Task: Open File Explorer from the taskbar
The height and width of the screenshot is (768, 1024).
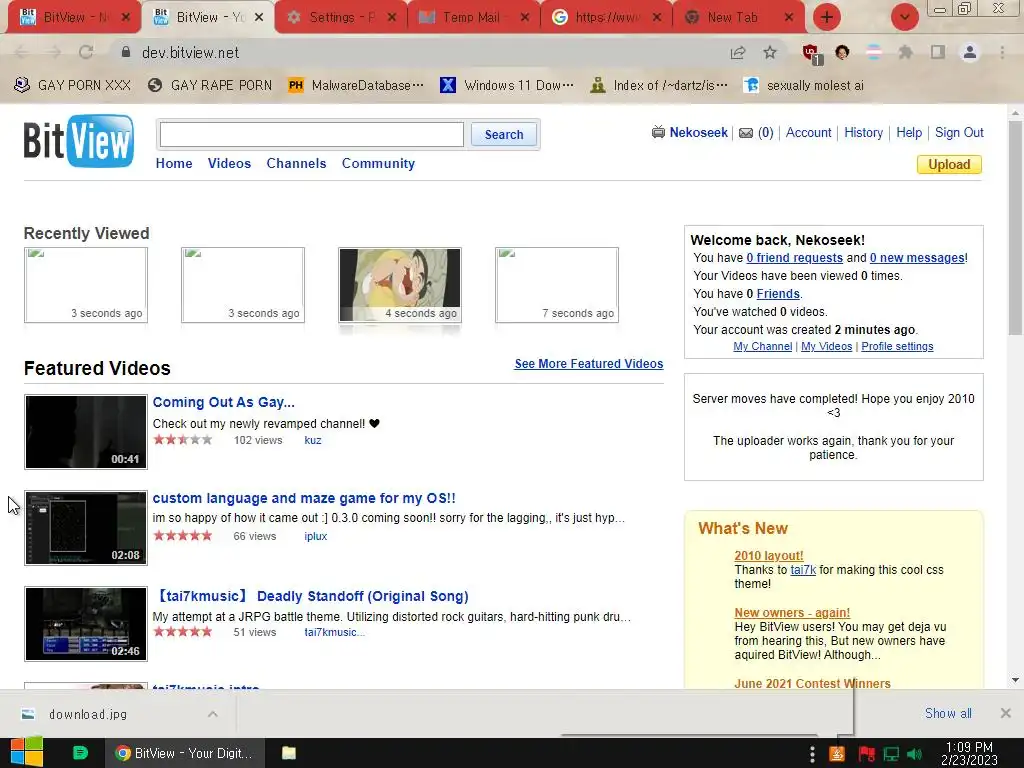Action: click(289, 753)
